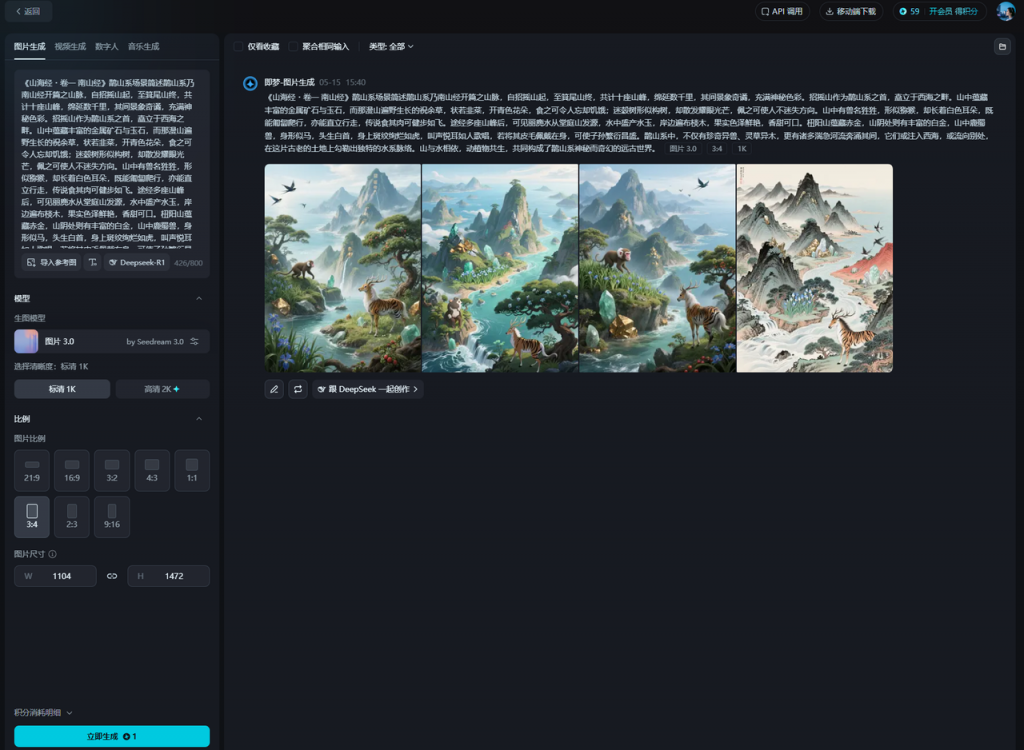
Task: Click the 返回 back button
Action: pos(28,11)
